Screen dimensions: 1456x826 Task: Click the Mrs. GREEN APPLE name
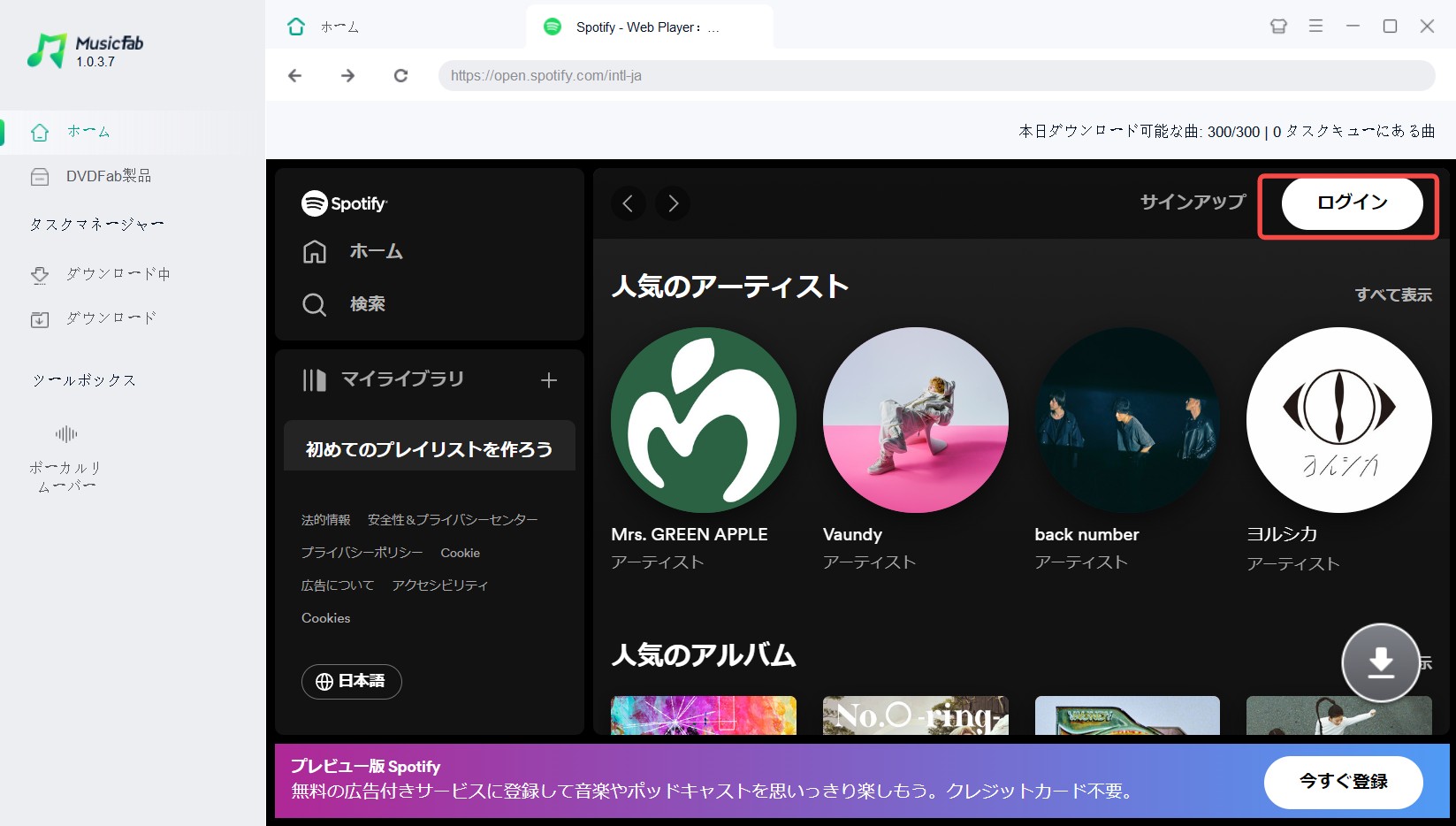690,535
